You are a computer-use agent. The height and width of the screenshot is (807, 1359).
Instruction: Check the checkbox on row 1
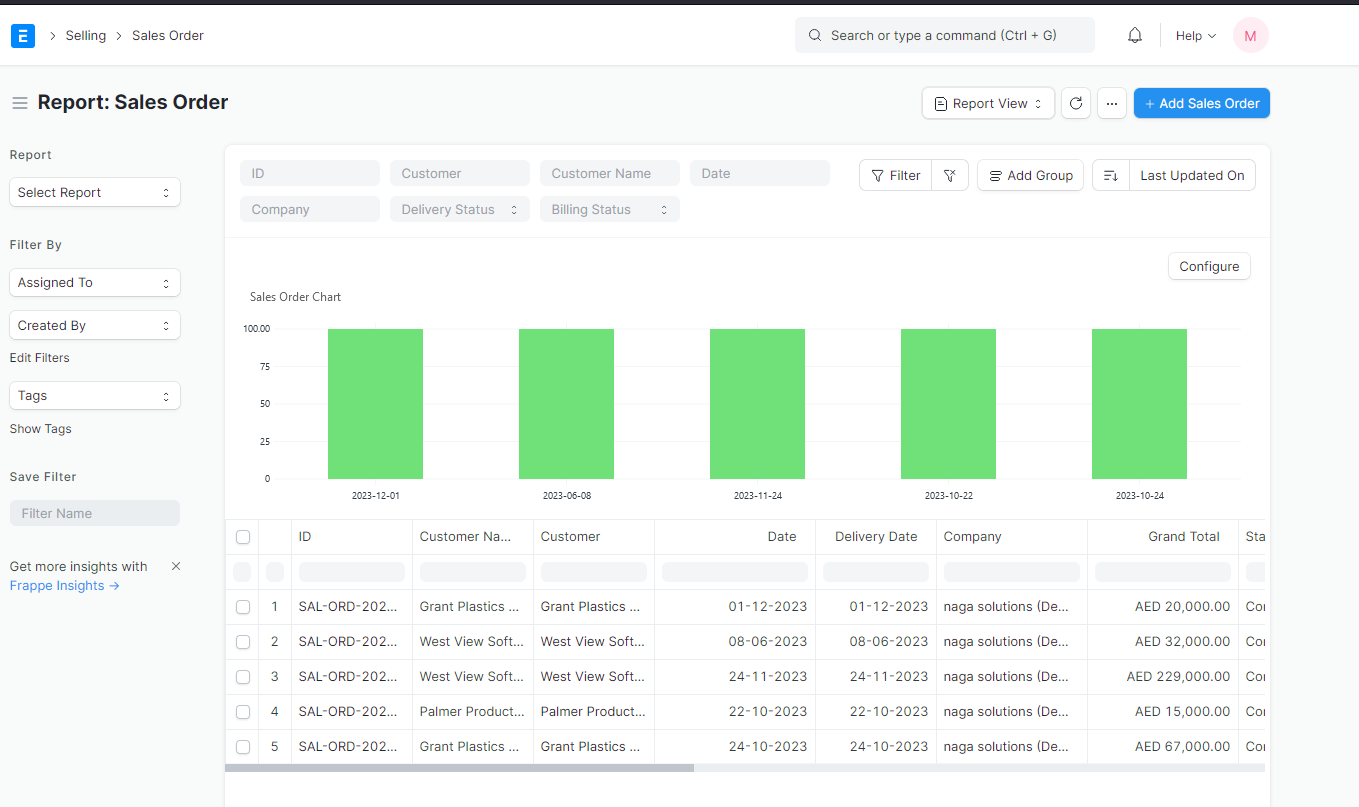coord(243,606)
